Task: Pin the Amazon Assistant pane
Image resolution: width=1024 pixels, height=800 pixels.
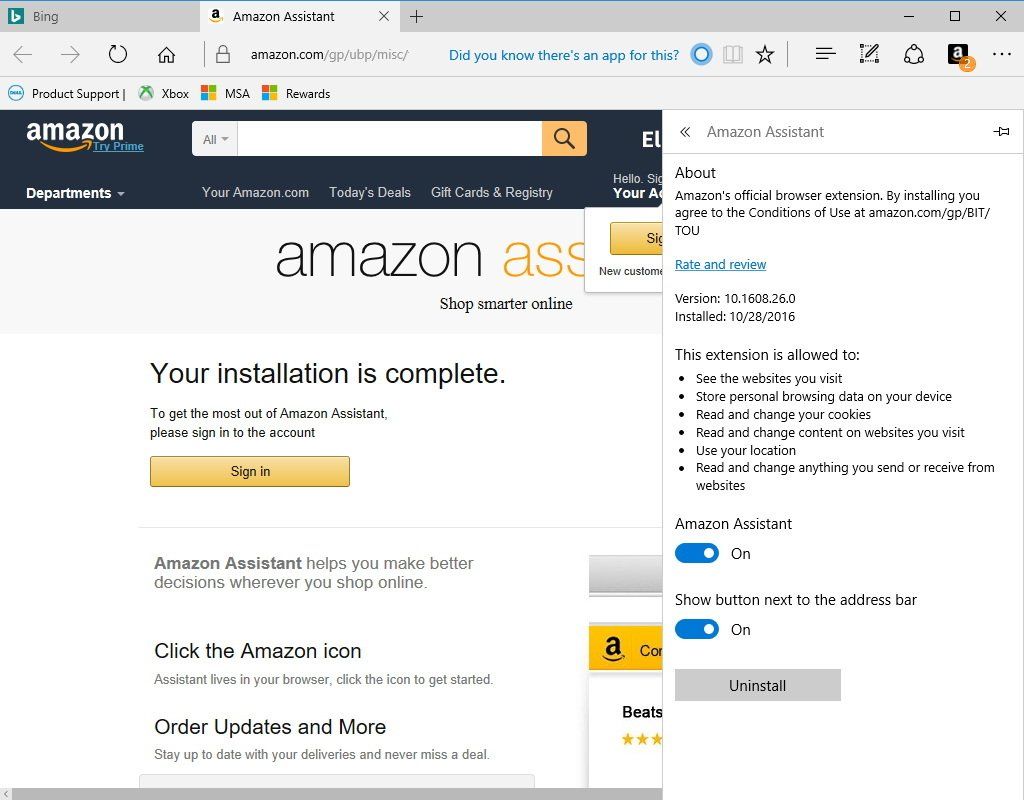Action: [x=1001, y=132]
